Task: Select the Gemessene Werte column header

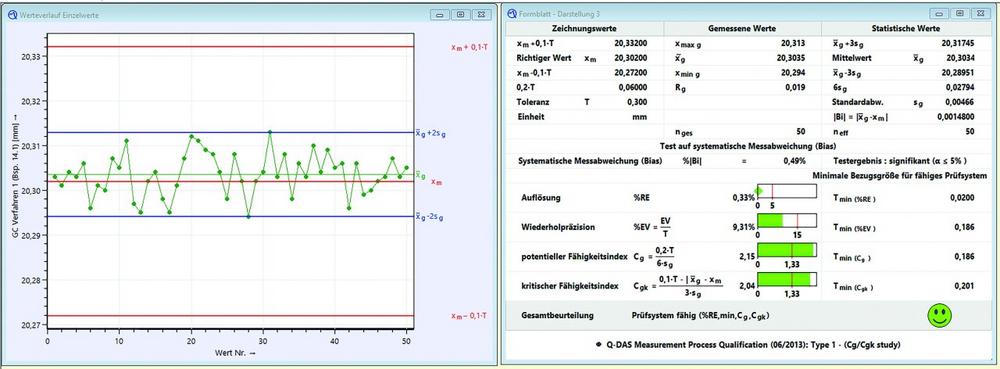Action: (742, 29)
